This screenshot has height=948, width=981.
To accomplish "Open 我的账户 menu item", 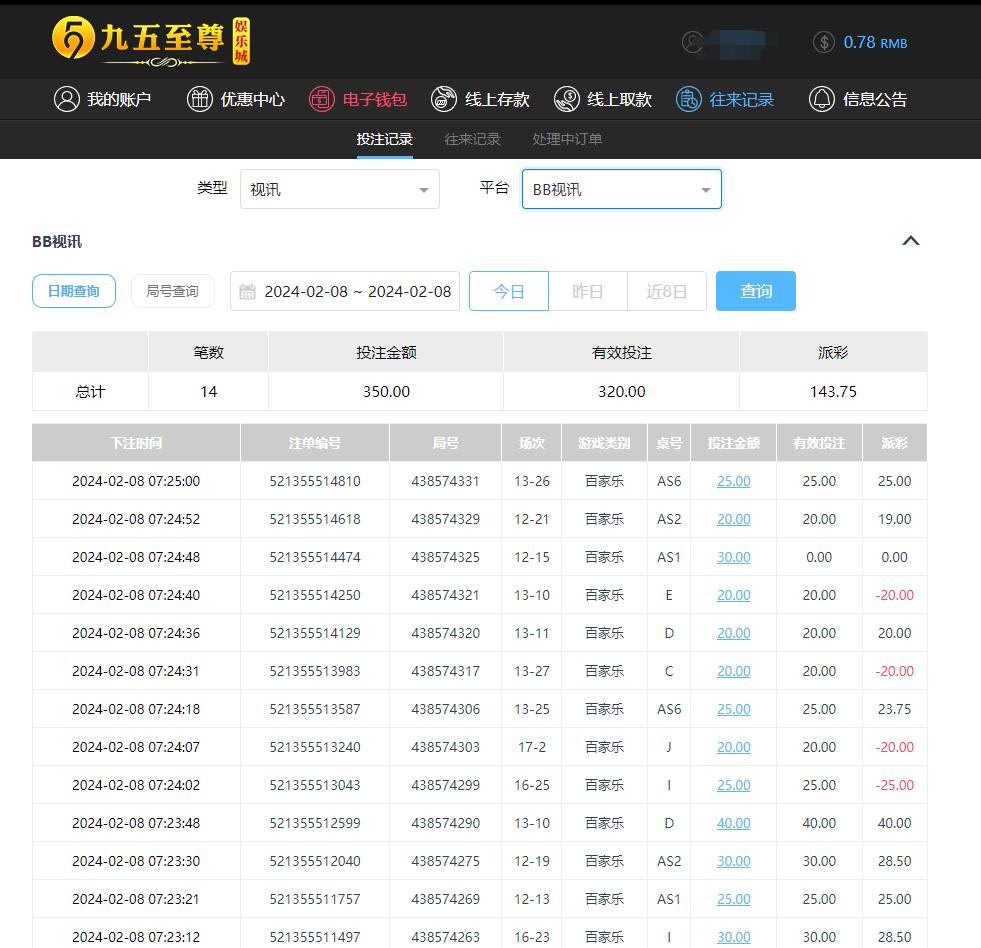I will [x=103, y=99].
